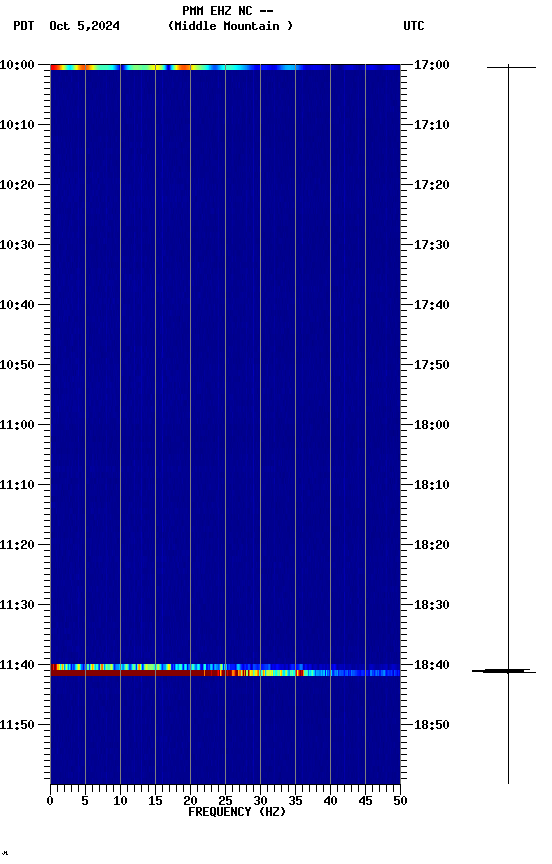This screenshot has height=864, width=552.
Task: Click the seismogram spike near 18:40
Action: pyautogui.click(x=504, y=671)
